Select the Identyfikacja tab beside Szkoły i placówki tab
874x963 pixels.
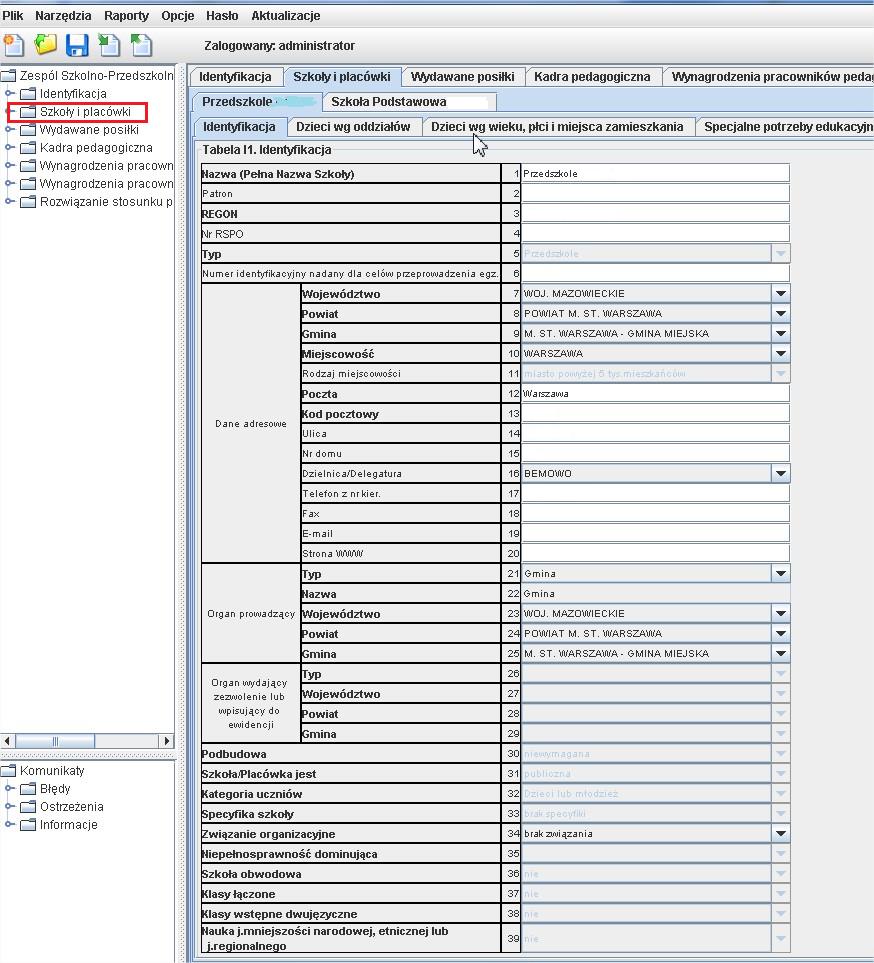pos(235,77)
